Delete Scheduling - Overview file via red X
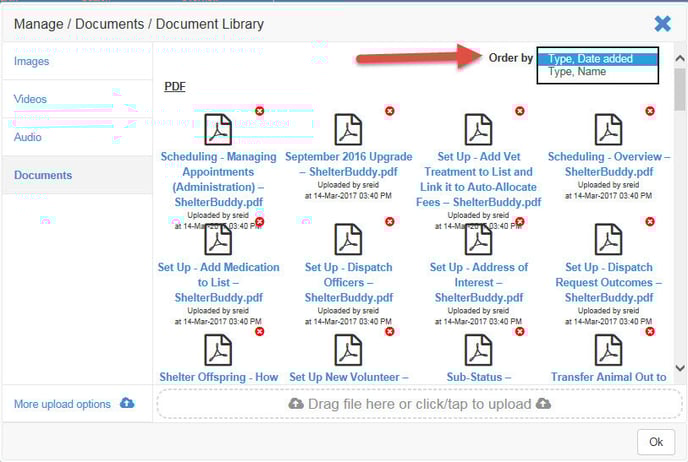This screenshot has height=462, width=688. point(650,110)
